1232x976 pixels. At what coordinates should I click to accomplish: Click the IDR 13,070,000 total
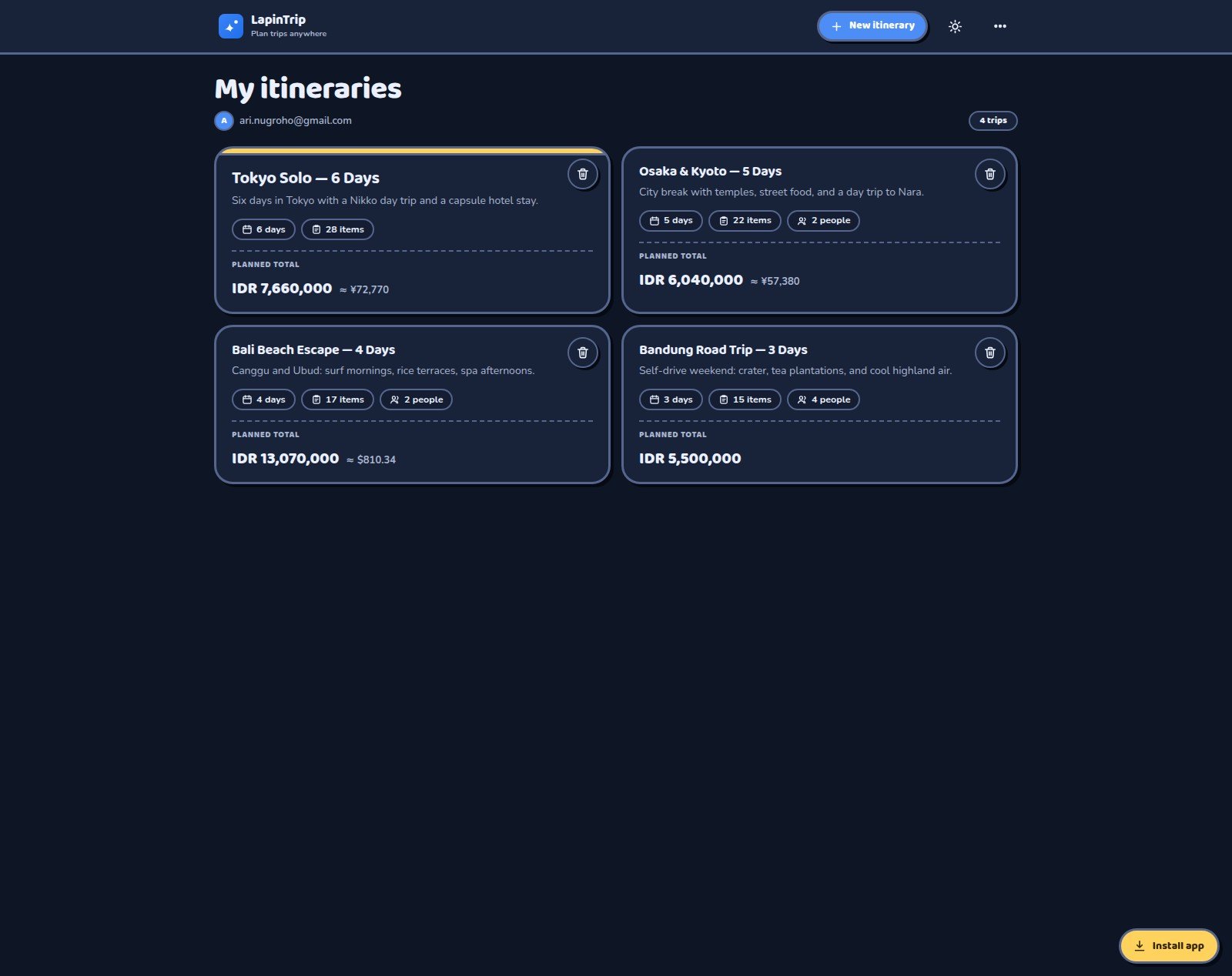click(285, 459)
